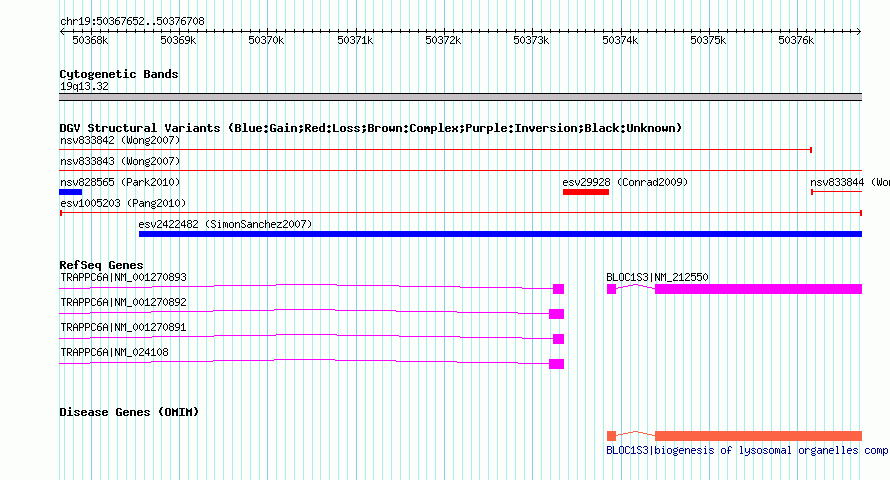Open variant nsv828565 (Park2010) label
This screenshot has height=480, width=890.
[120, 182]
